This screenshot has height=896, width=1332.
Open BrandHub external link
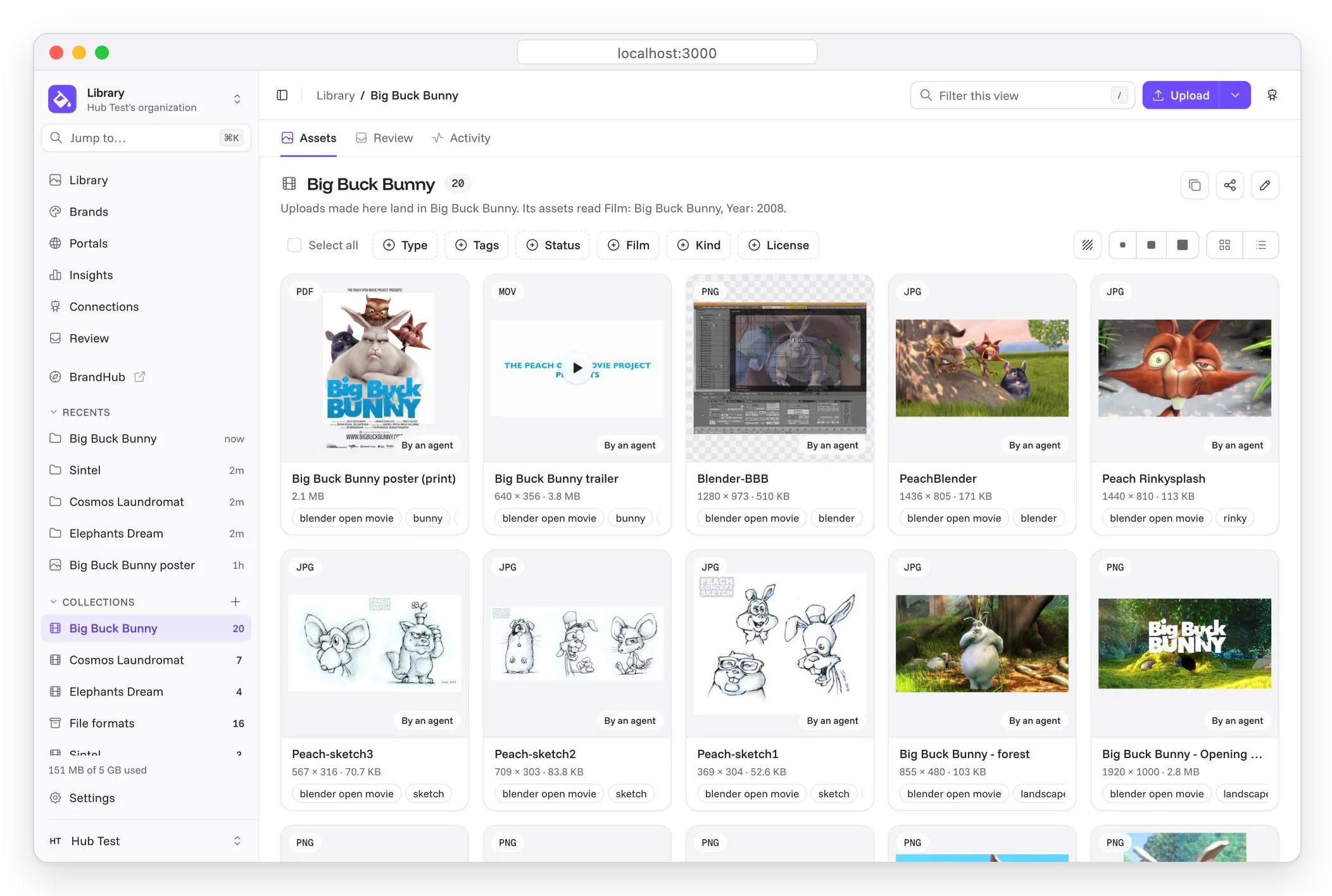[146, 376]
